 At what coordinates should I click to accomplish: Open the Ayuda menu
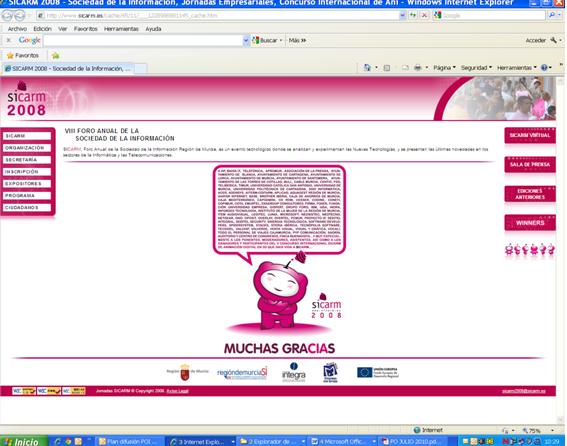click(153, 29)
